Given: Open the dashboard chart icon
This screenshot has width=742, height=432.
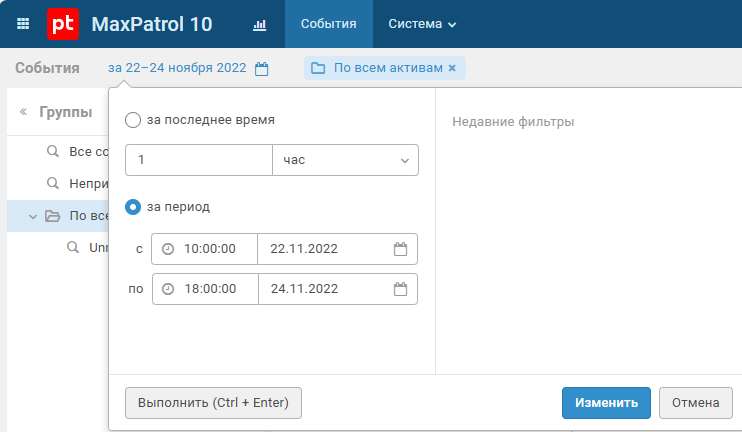Looking at the screenshot, I should (x=260, y=24).
